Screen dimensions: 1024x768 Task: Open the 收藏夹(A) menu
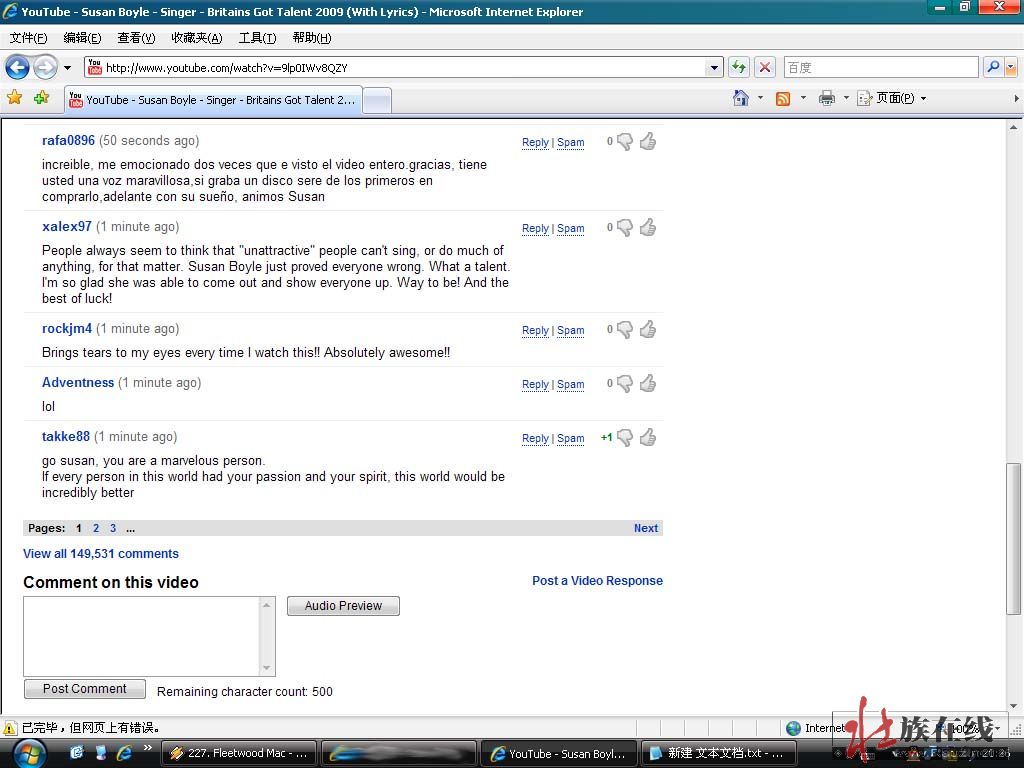point(196,38)
